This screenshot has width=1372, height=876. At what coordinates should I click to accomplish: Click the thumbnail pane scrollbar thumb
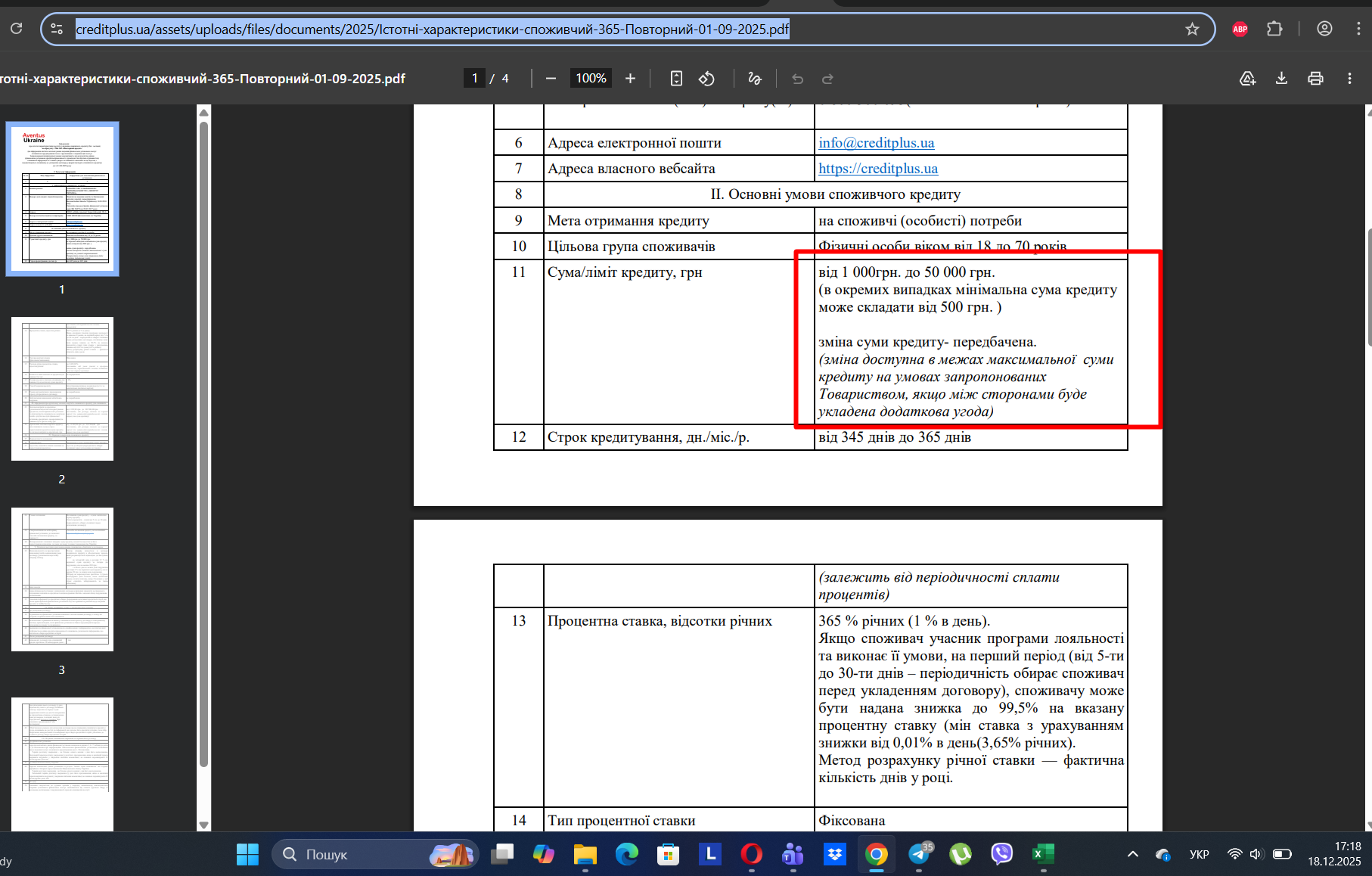(203, 444)
